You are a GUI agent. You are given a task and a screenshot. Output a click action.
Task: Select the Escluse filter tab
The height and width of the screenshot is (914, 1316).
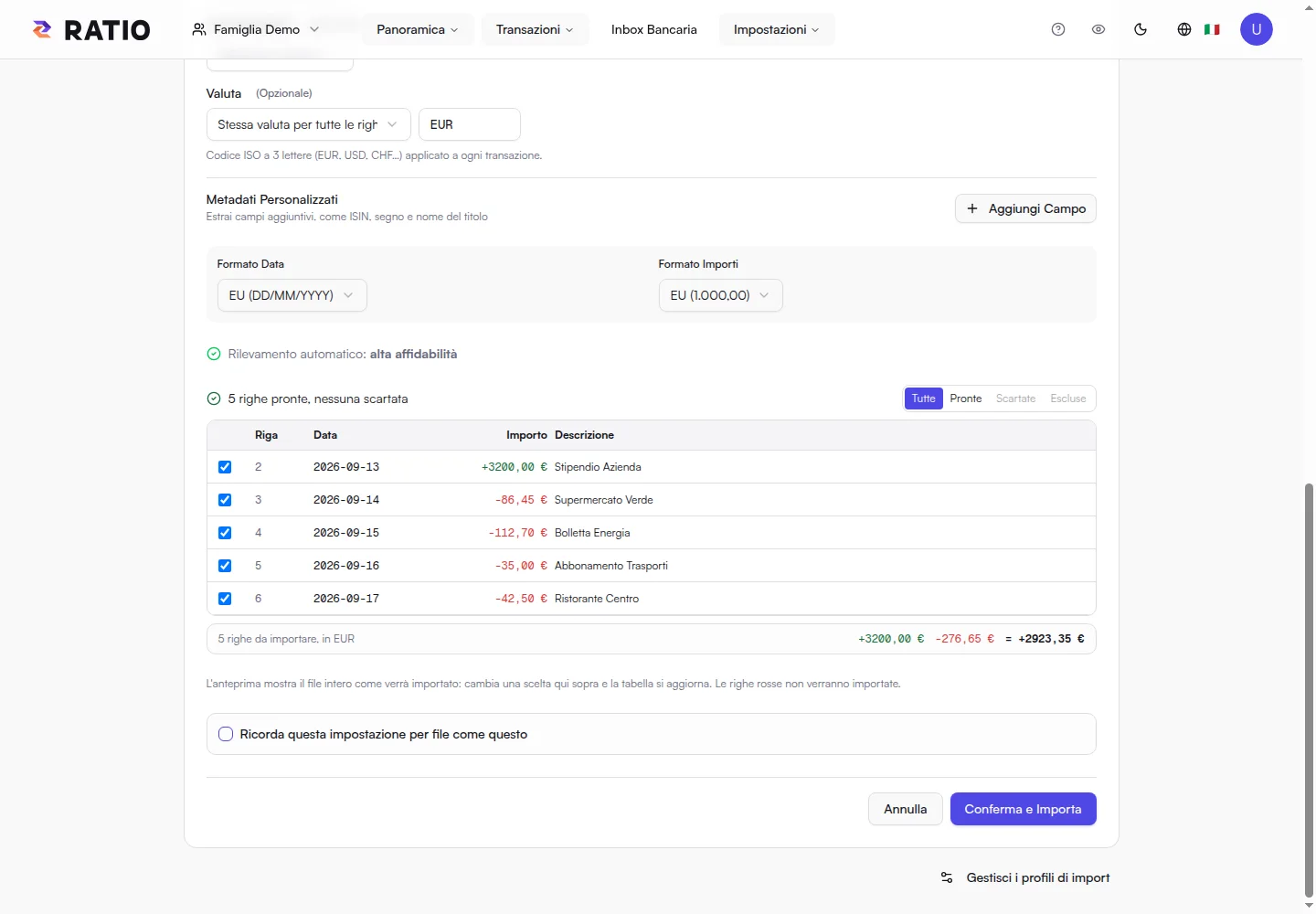click(x=1067, y=399)
